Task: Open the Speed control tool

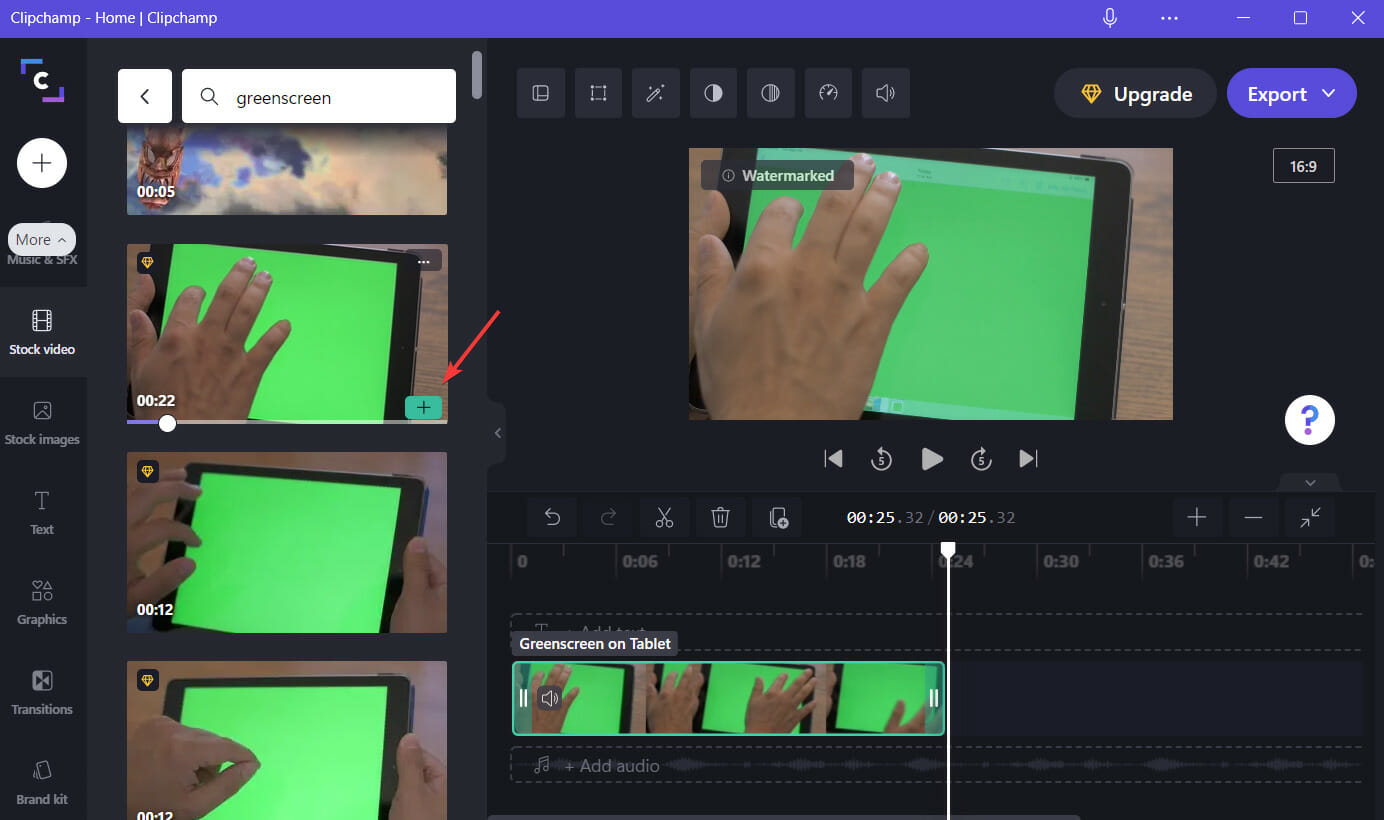Action: (x=828, y=93)
